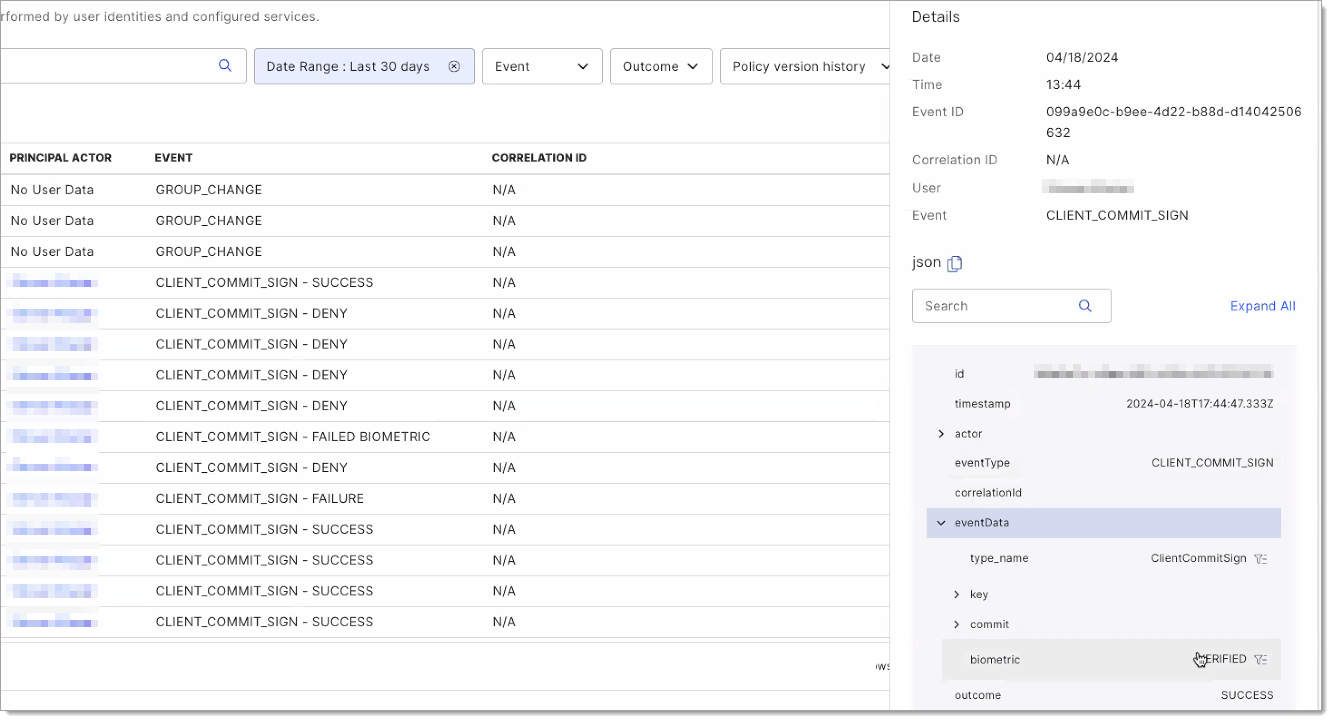Open the Policy version history dropdown

pyautogui.click(x=805, y=67)
